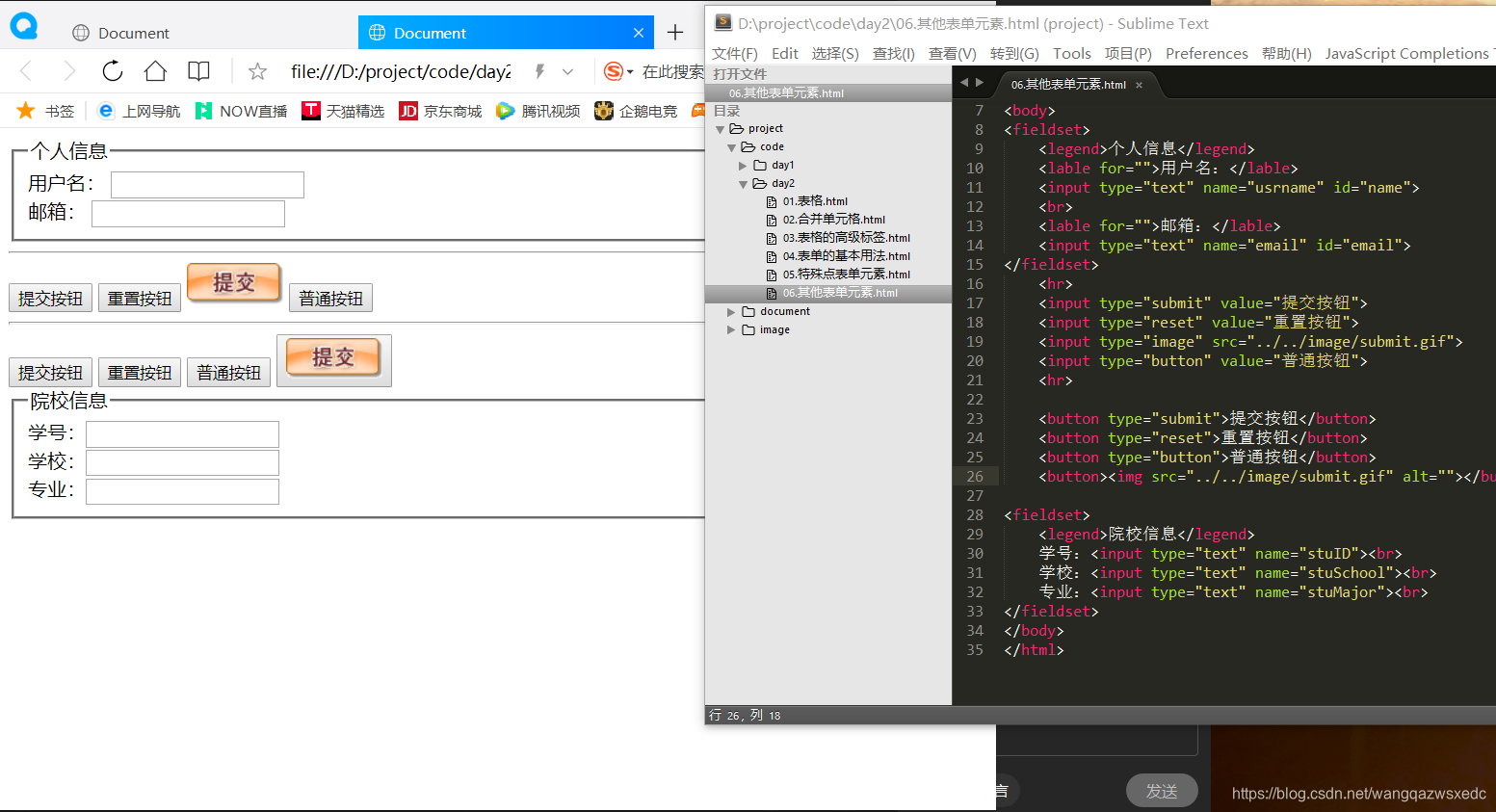
Task: Click the 学校 text input
Action: [182, 463]
